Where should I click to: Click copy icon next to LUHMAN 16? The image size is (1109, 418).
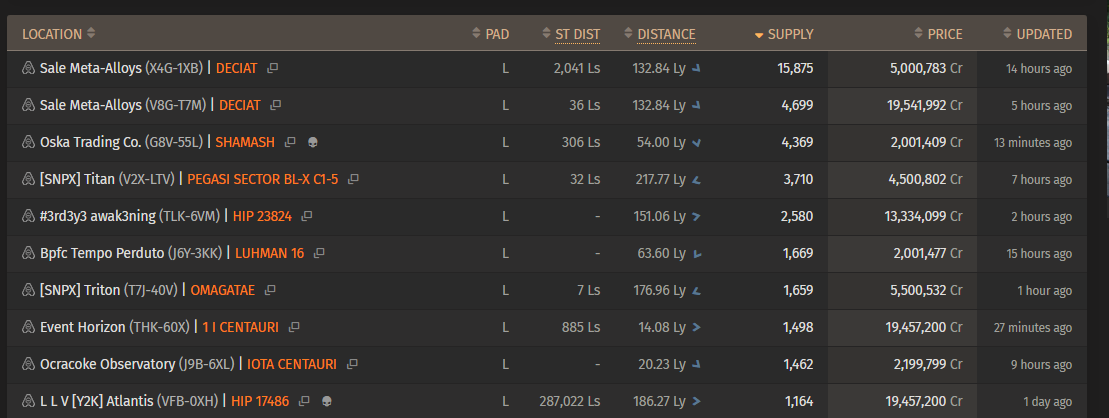click(x=320, y=252)
